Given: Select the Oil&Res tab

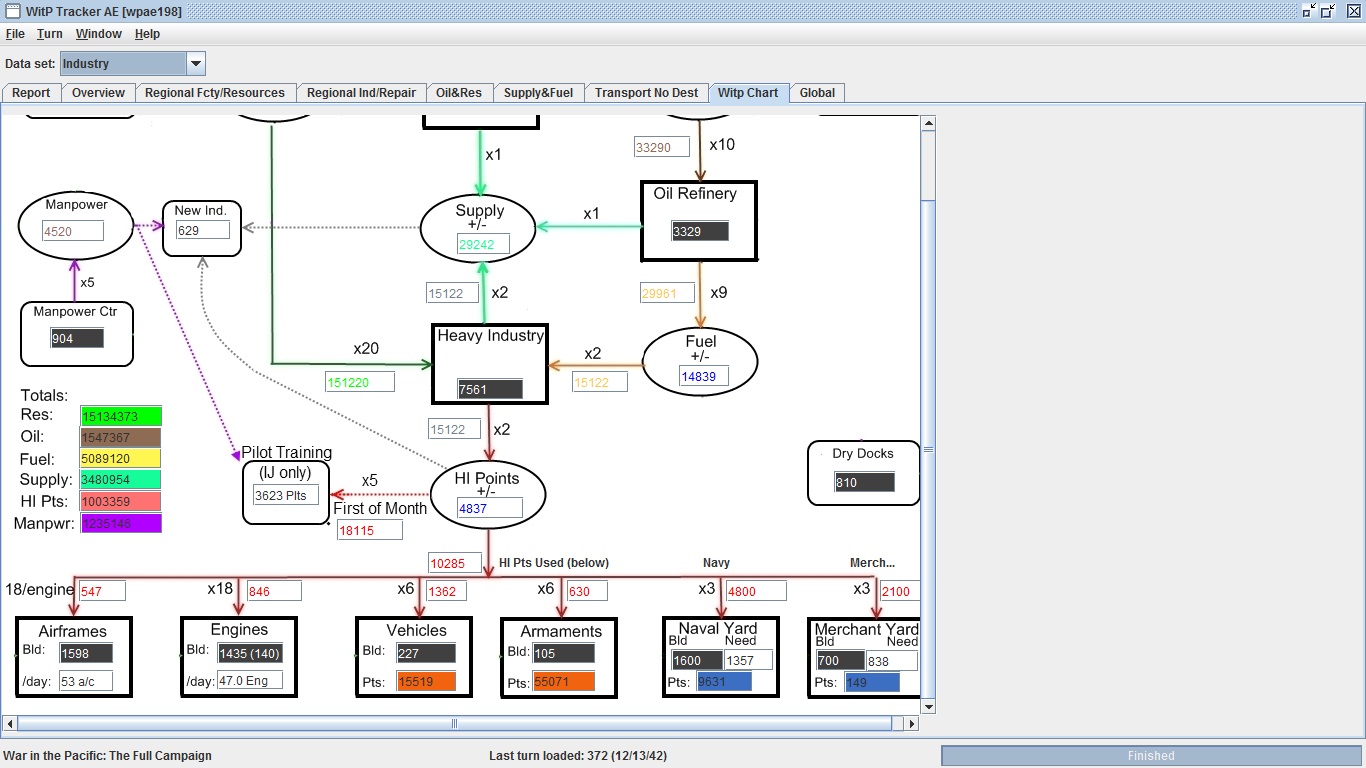Looking at the screenshot, I should coord(459,93).
